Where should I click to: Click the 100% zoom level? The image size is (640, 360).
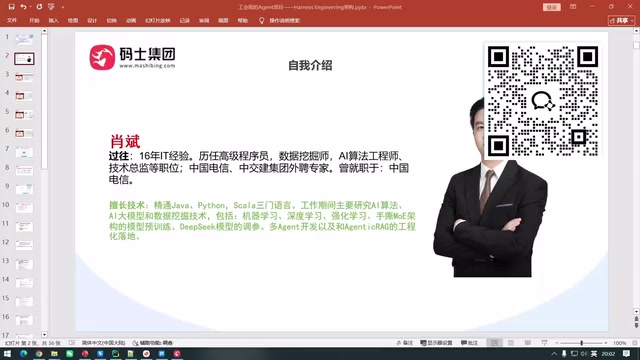point(619,343)
